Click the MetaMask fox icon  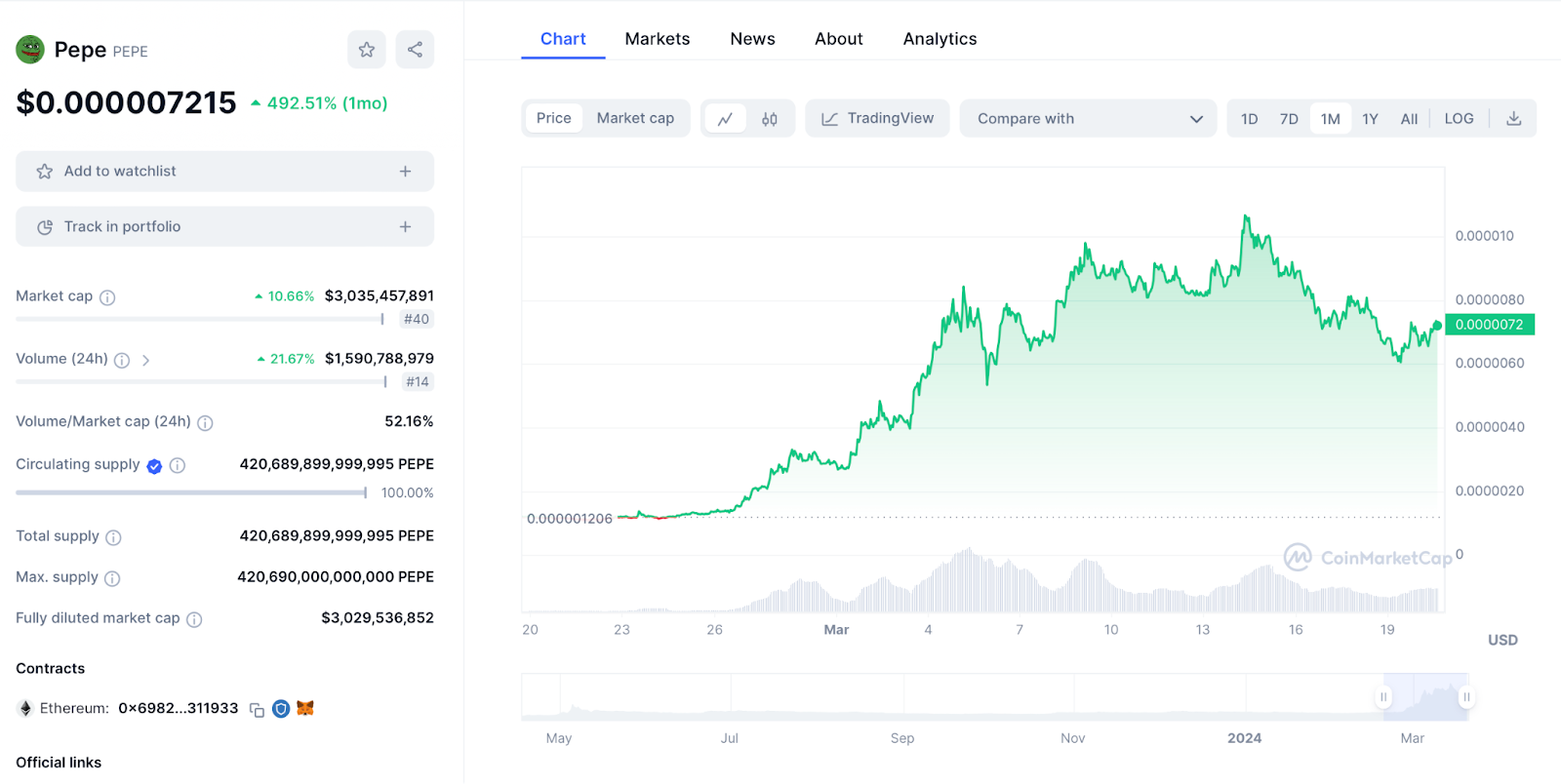(x=305, y=708)
